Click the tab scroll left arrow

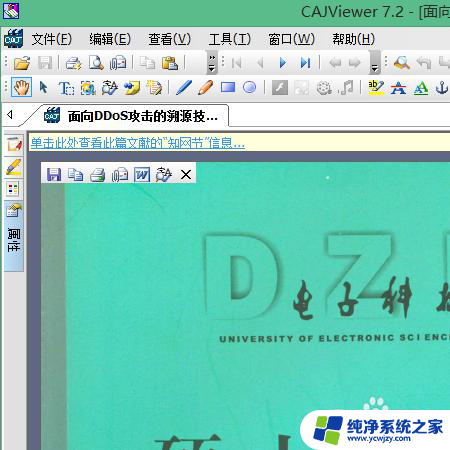tap(10, 115)
